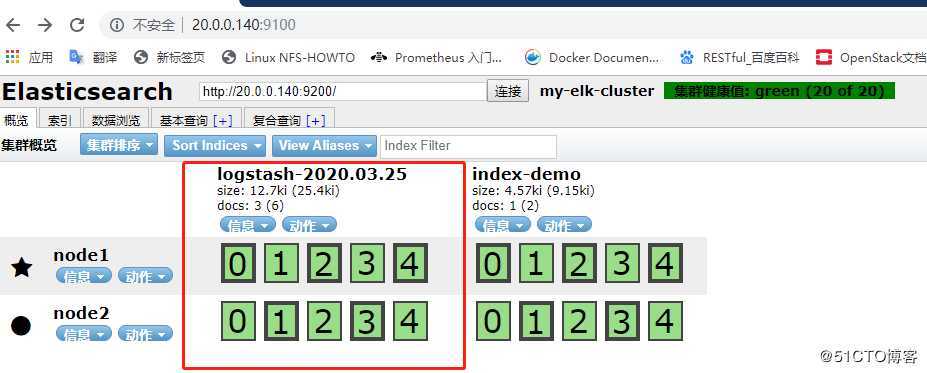The height and width of the screenshot is (373, 927).
Task: Select index-demo shard 2 on node2
Action: click(x=579, y=321)
